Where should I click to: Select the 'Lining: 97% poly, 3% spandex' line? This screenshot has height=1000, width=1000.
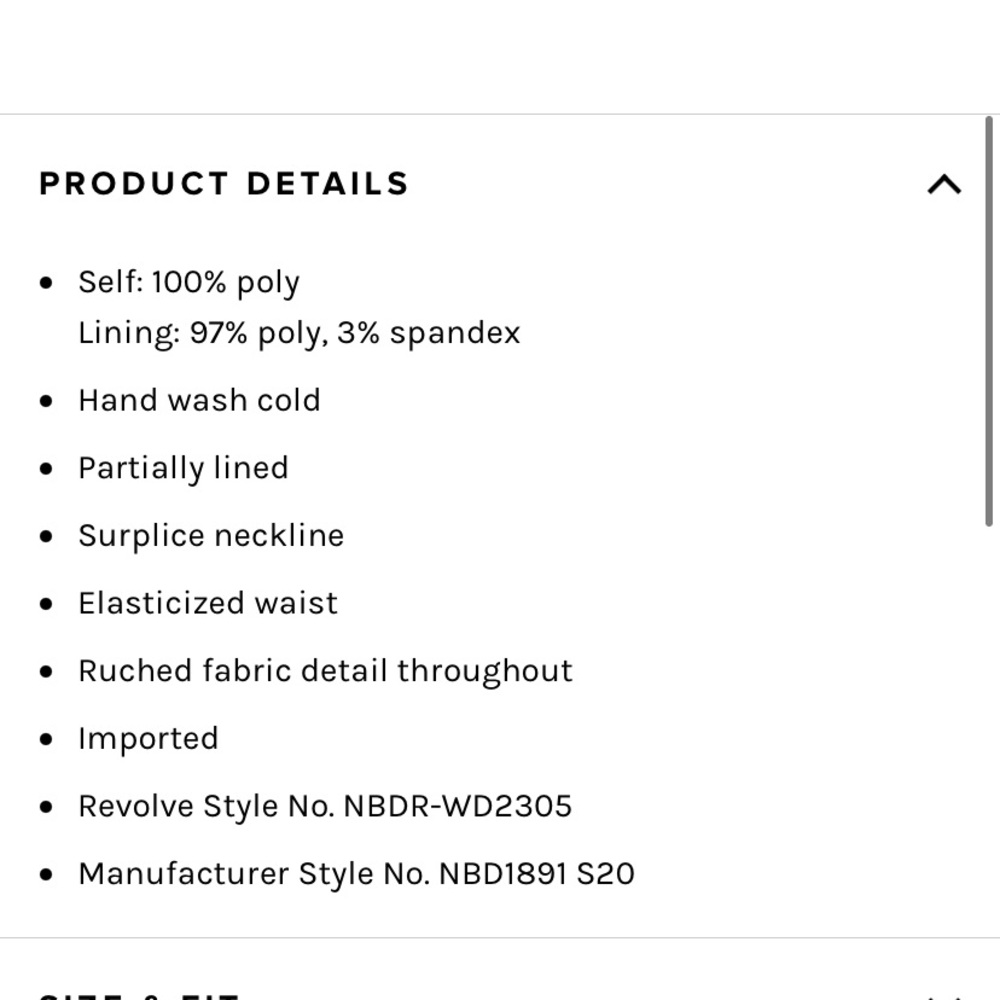[x=299, y=333]
